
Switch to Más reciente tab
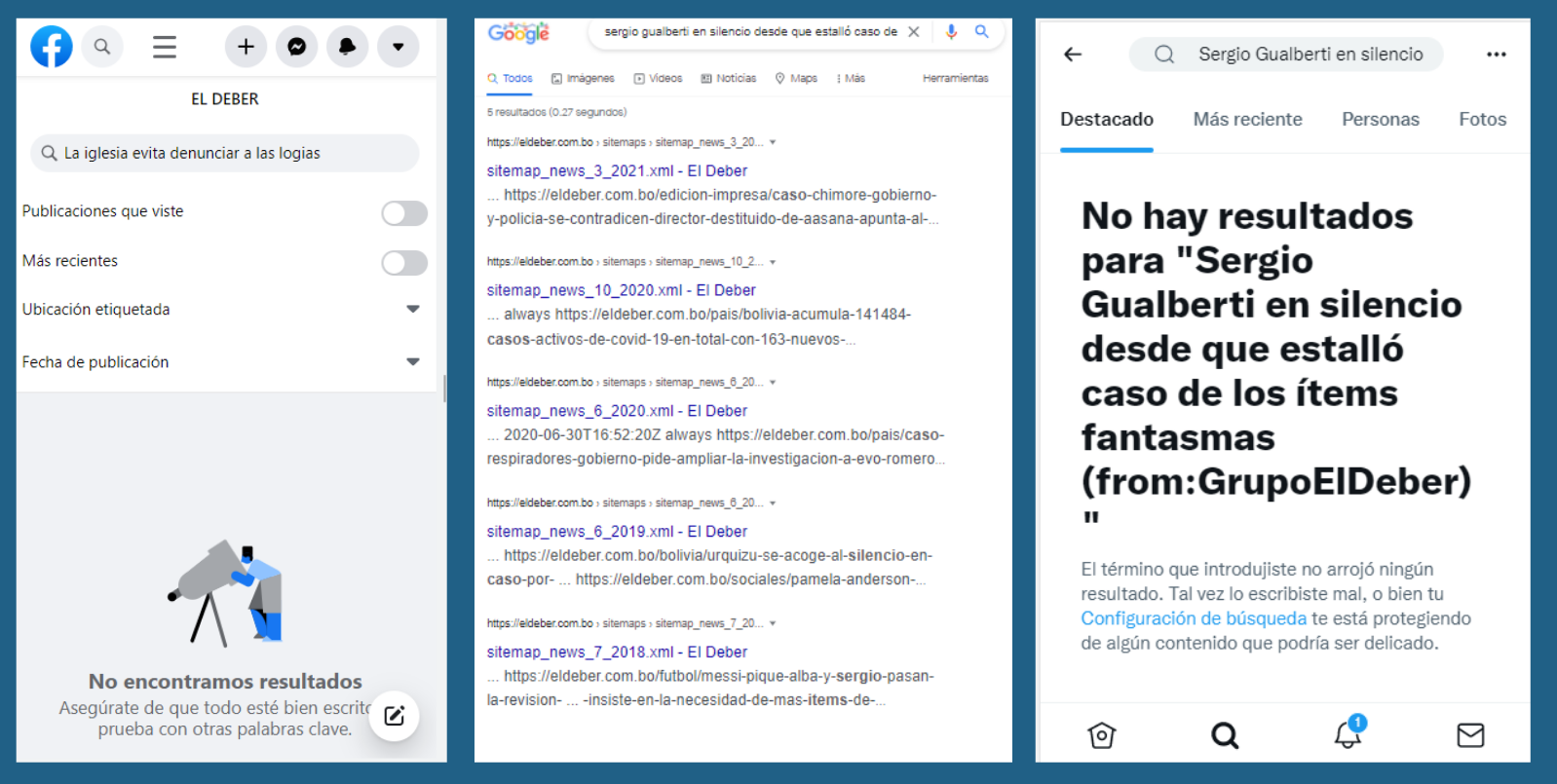(1247, 120)
